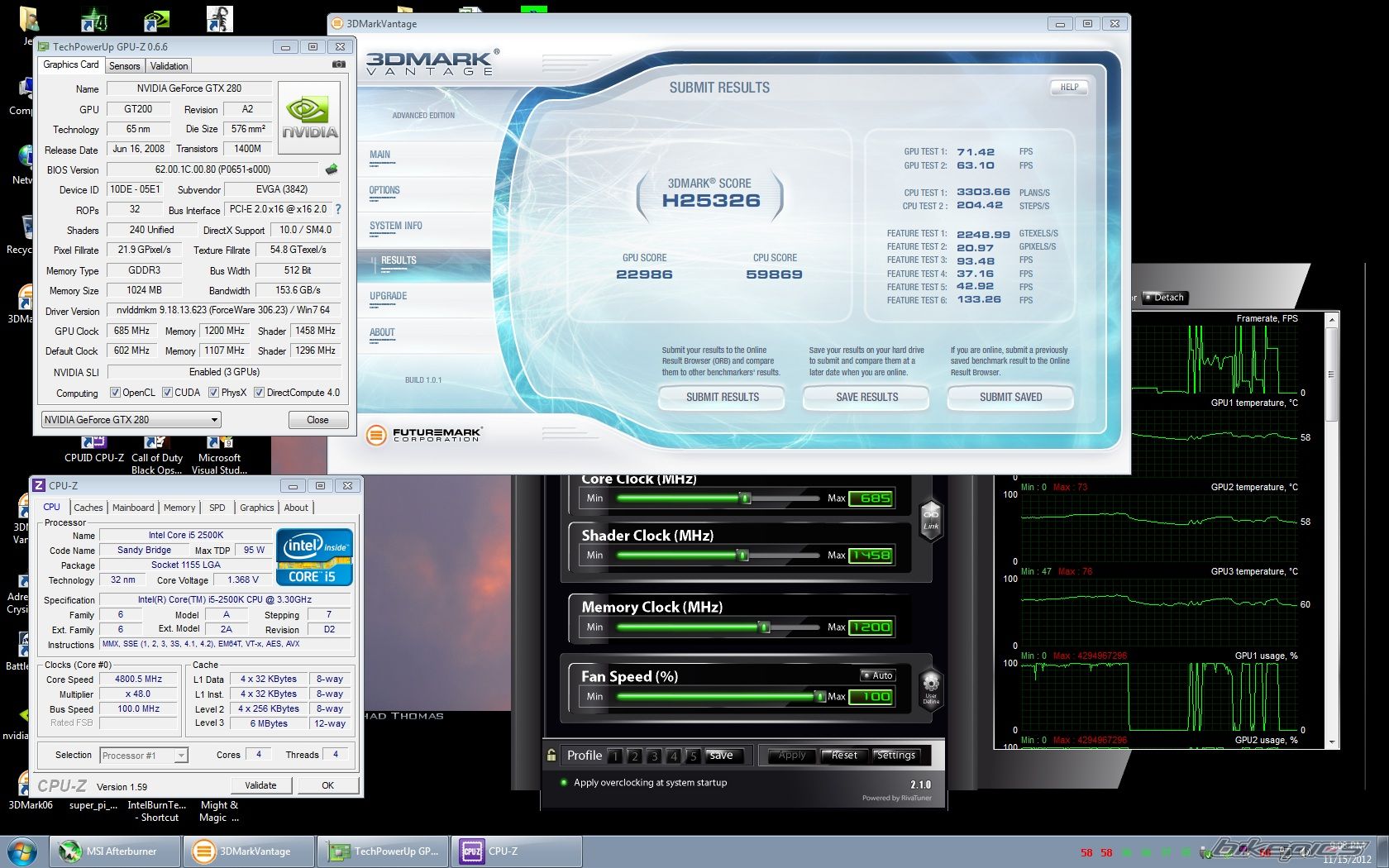The width and height of the screenshot is (1389, 868).
Task: Toggle the fan speed Auto button
Action: click(877, 675)
